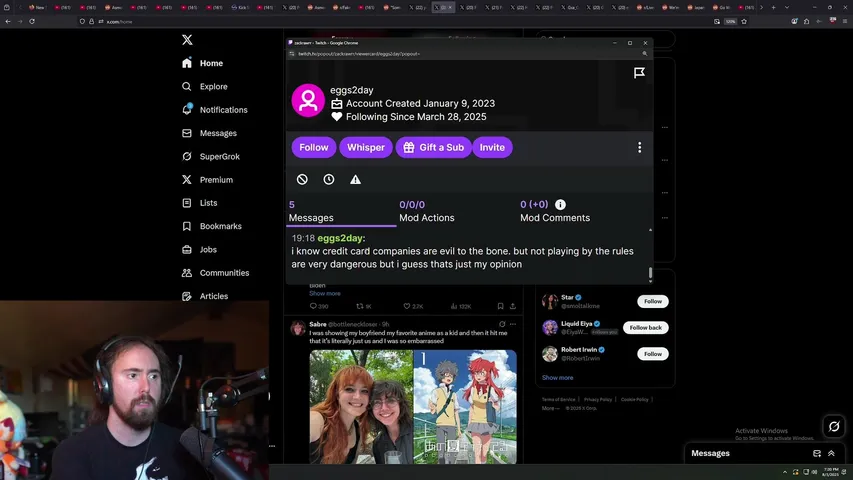Click the Grok icon on Sabre's post
Screen dimensions: 853x480
502,324
